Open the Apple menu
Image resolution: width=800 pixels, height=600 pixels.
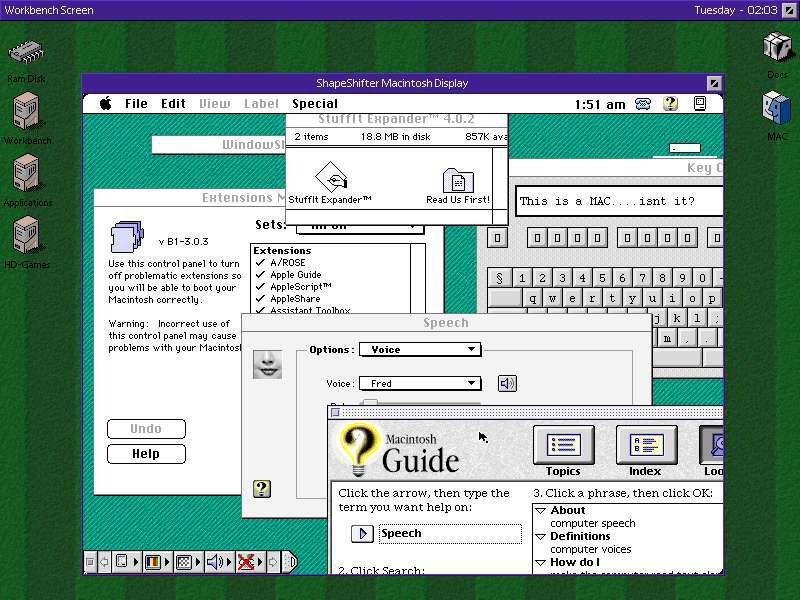(x=105, y=104)
